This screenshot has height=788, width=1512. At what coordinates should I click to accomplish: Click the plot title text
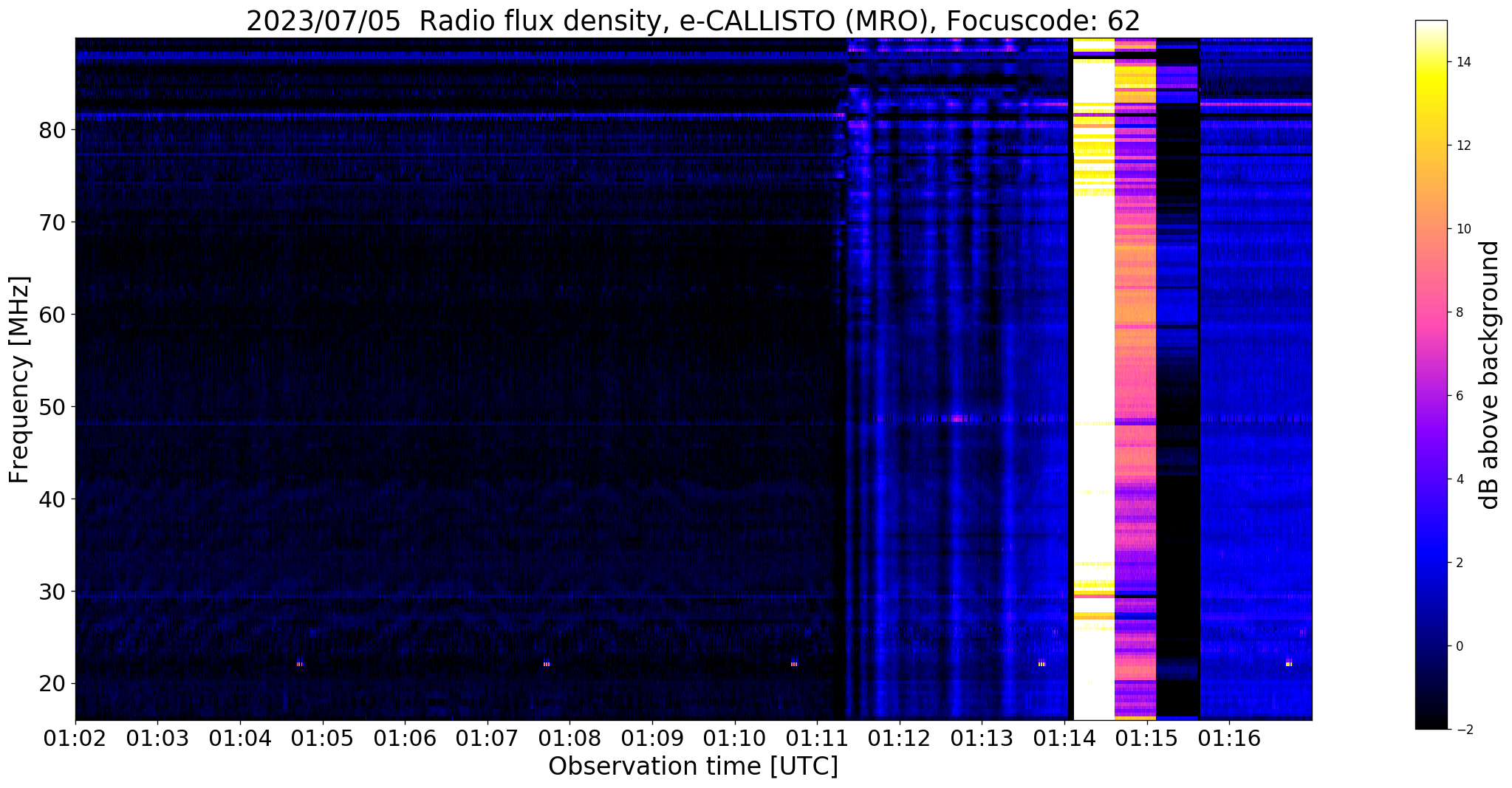coord(693,21)
